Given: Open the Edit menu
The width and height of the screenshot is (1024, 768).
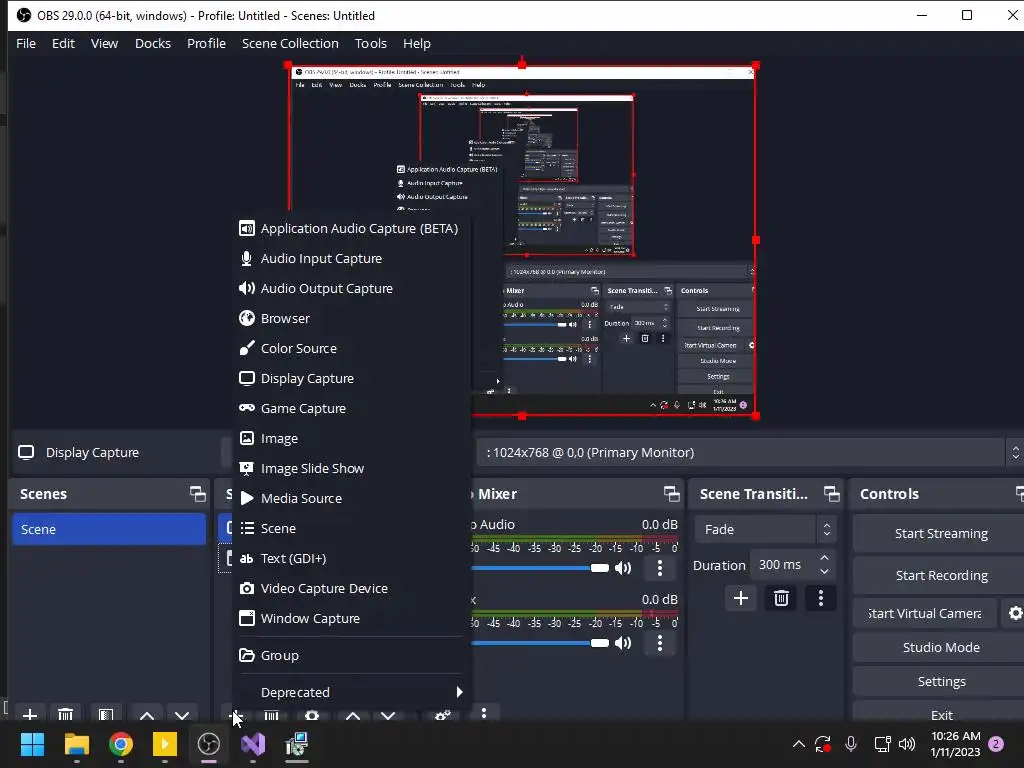Looking at the screenshot, I should [63, 44].
